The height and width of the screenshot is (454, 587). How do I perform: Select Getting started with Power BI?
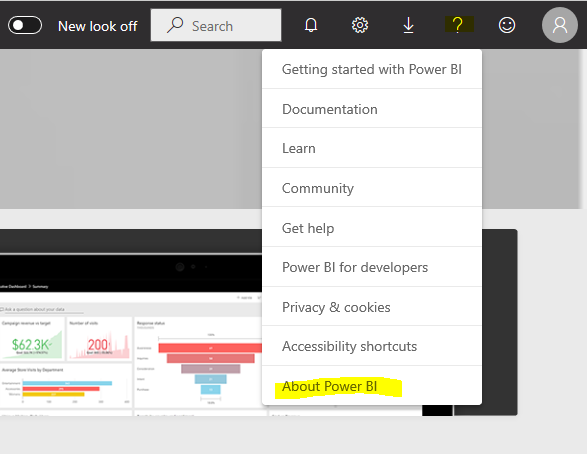372,69
